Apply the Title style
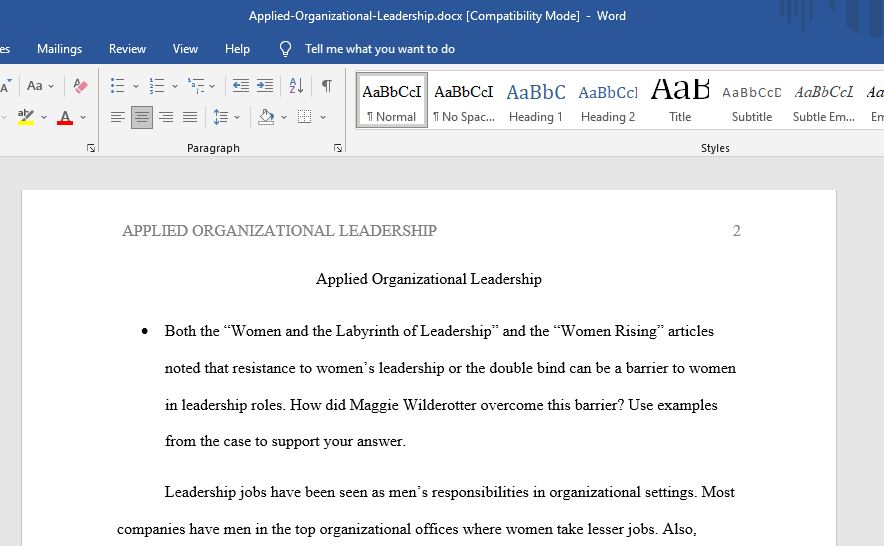 click(680, 100)
